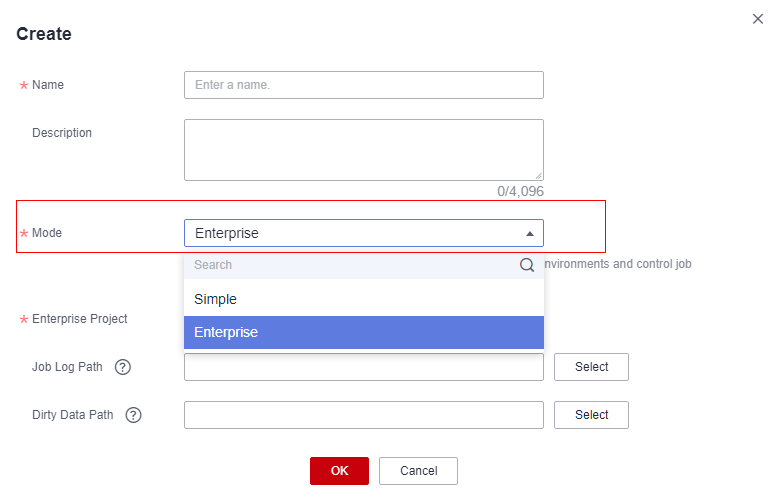The height and width of the screenshot is (497, 772).
Task: Open the Dirty Data Path help icon
Action: 133,415
